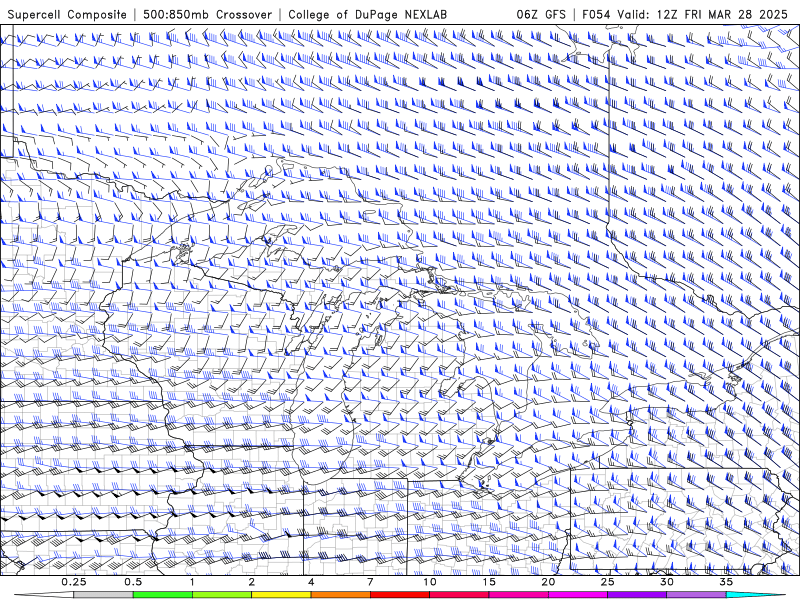Click the legend value 35
Viewport: 800px width, 600px height.
click(726, 582)
